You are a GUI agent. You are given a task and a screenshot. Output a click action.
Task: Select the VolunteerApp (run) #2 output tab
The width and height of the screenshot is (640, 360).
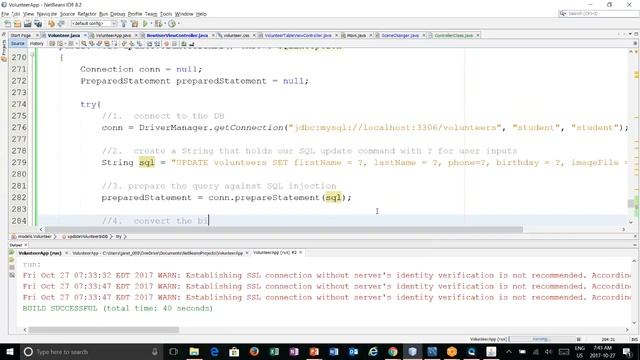(274, 253)
